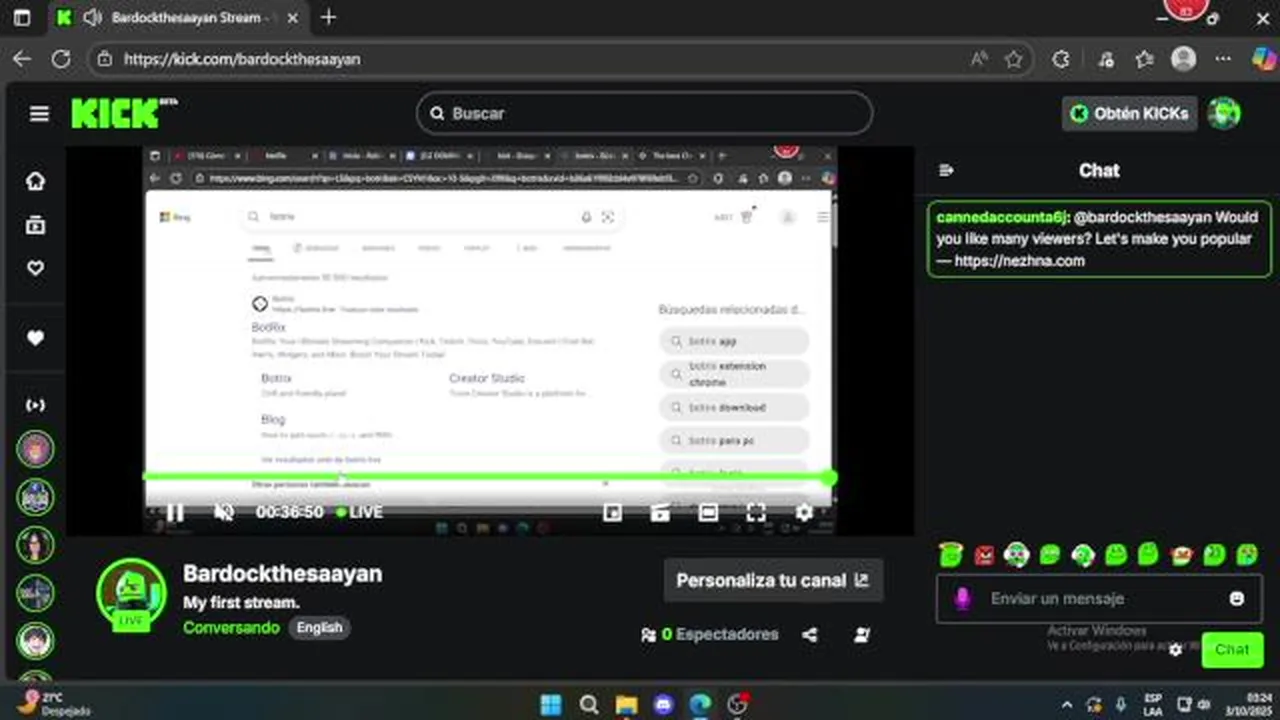
Task: Open the user avatar menu next to Obtén KICKs
Action: point(1223,113)
